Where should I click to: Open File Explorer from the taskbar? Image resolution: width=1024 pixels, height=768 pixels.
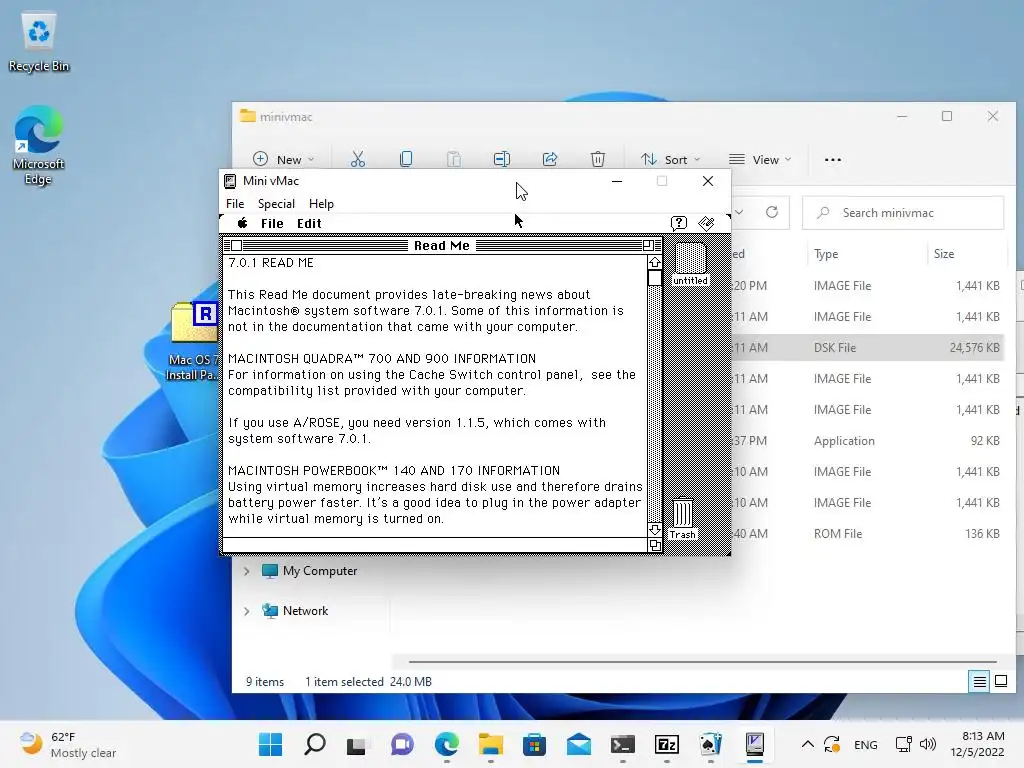coord(490,744)
